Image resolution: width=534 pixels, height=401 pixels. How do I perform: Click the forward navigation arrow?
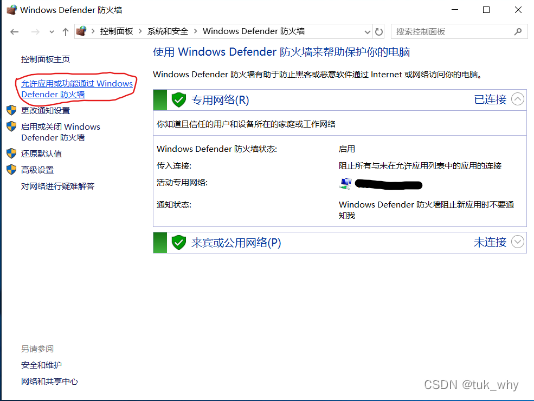(35, 32)
